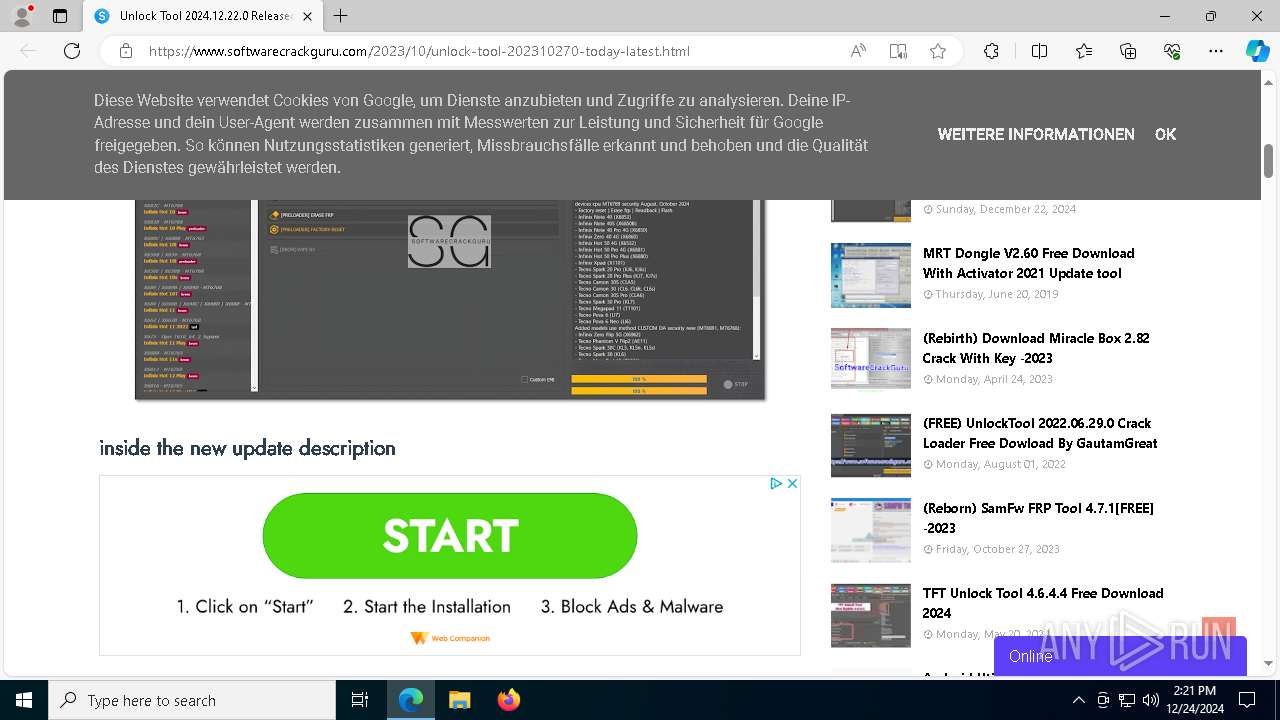Open Collections panel

click(x=1128, y=51)
